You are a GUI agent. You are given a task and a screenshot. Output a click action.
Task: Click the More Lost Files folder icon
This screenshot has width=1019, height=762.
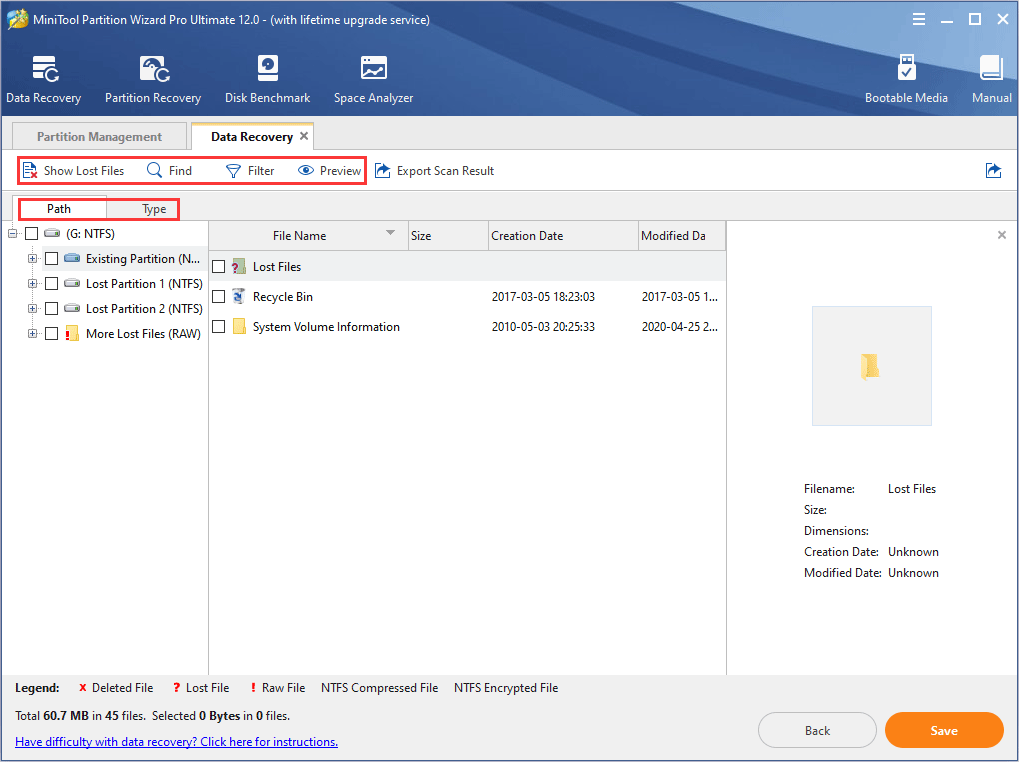(71, 333)
